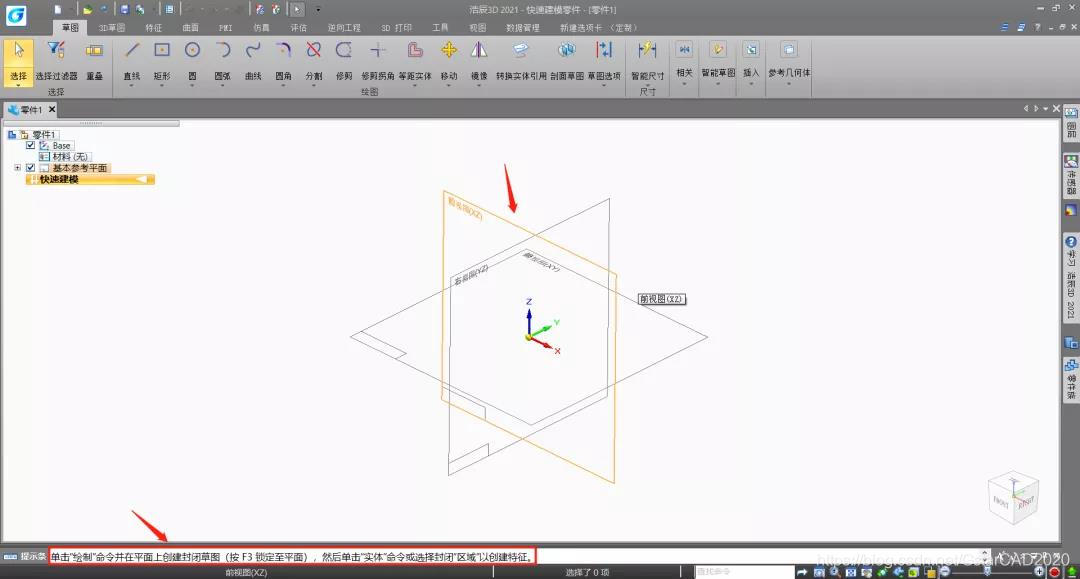
Task: Select 材料 (无) in feature tree
Action: tap(70, 156)
